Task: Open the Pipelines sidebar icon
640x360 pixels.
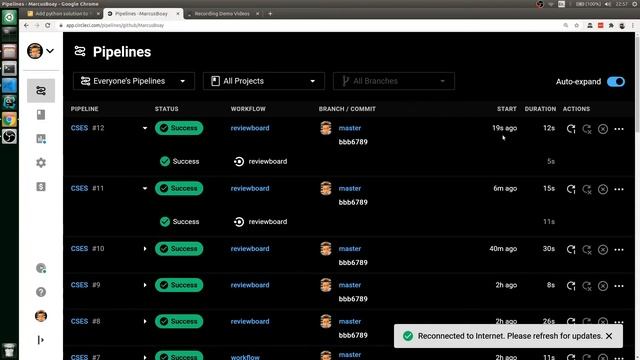Action: pyautogui.click(x=41, y=91)
